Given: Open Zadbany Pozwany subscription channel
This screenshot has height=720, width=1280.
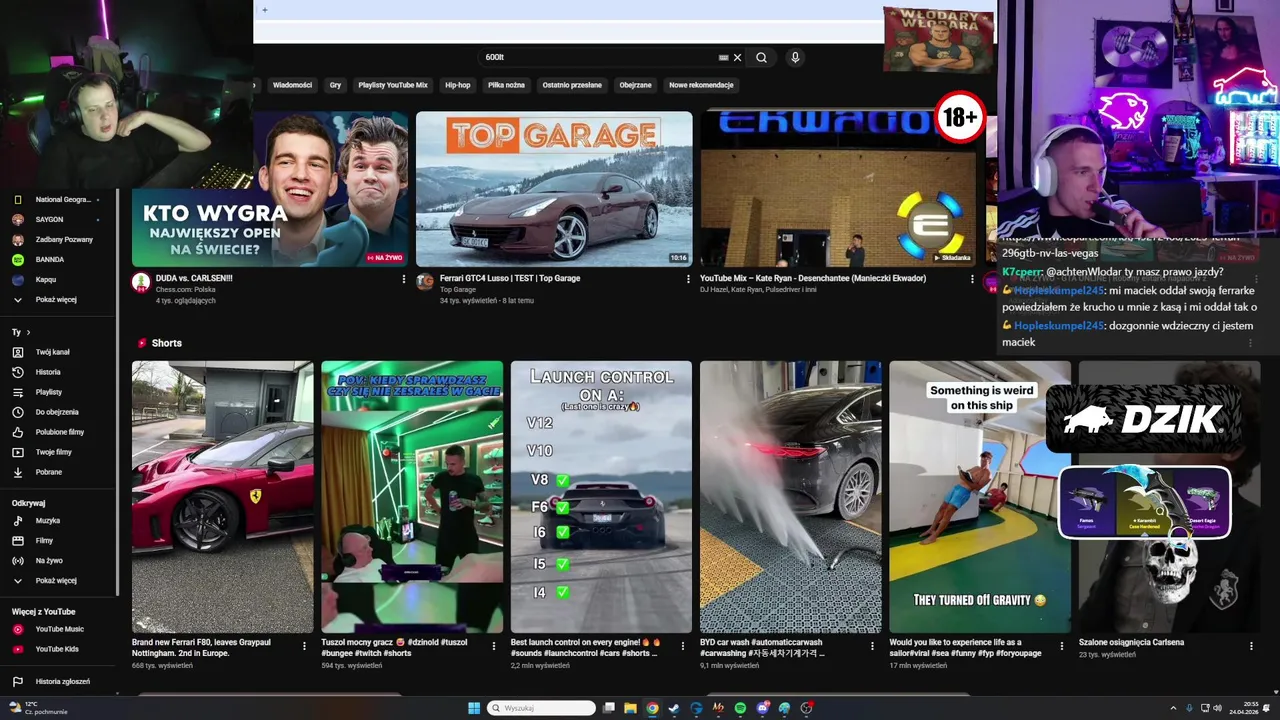Looking at the screenshot, I should 64,239.
